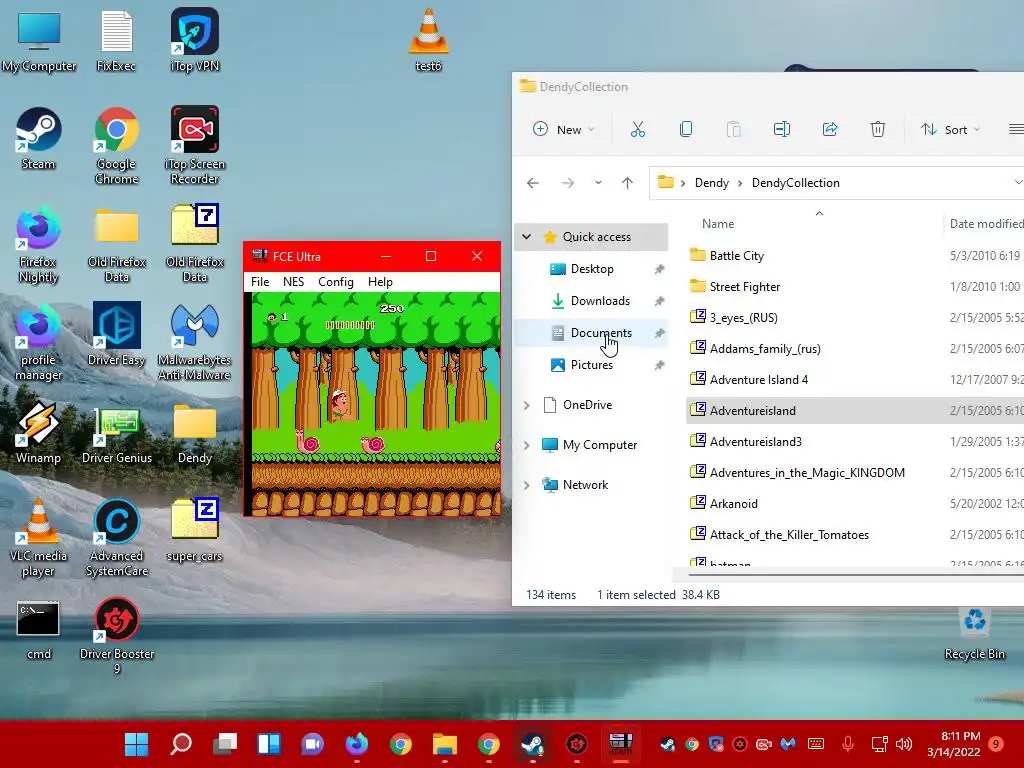Open iTop VPN desktop shortcut
Image resolution: width=1024 pixels, height=768 pixels.
point(195,40)
